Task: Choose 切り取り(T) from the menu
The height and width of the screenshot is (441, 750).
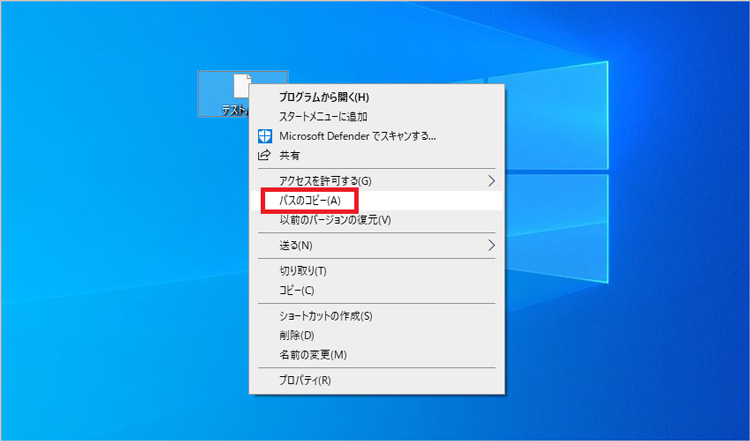Action: 376,271
